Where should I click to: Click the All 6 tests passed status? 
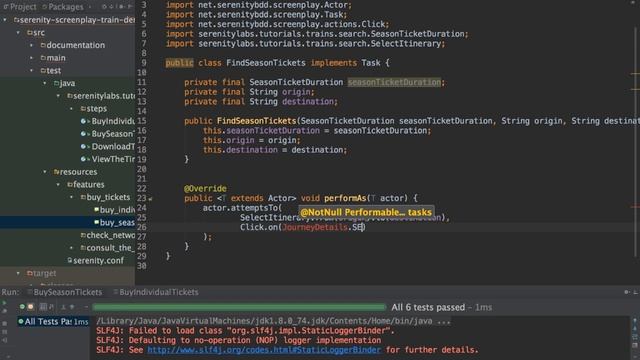(428, 307)
